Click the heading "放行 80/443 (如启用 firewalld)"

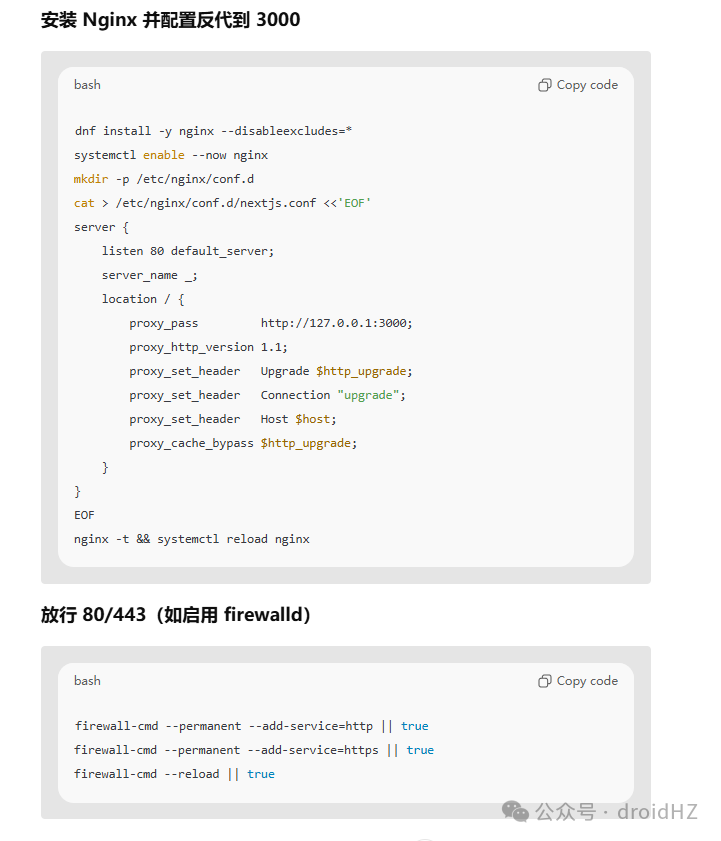tap(176, 615)
